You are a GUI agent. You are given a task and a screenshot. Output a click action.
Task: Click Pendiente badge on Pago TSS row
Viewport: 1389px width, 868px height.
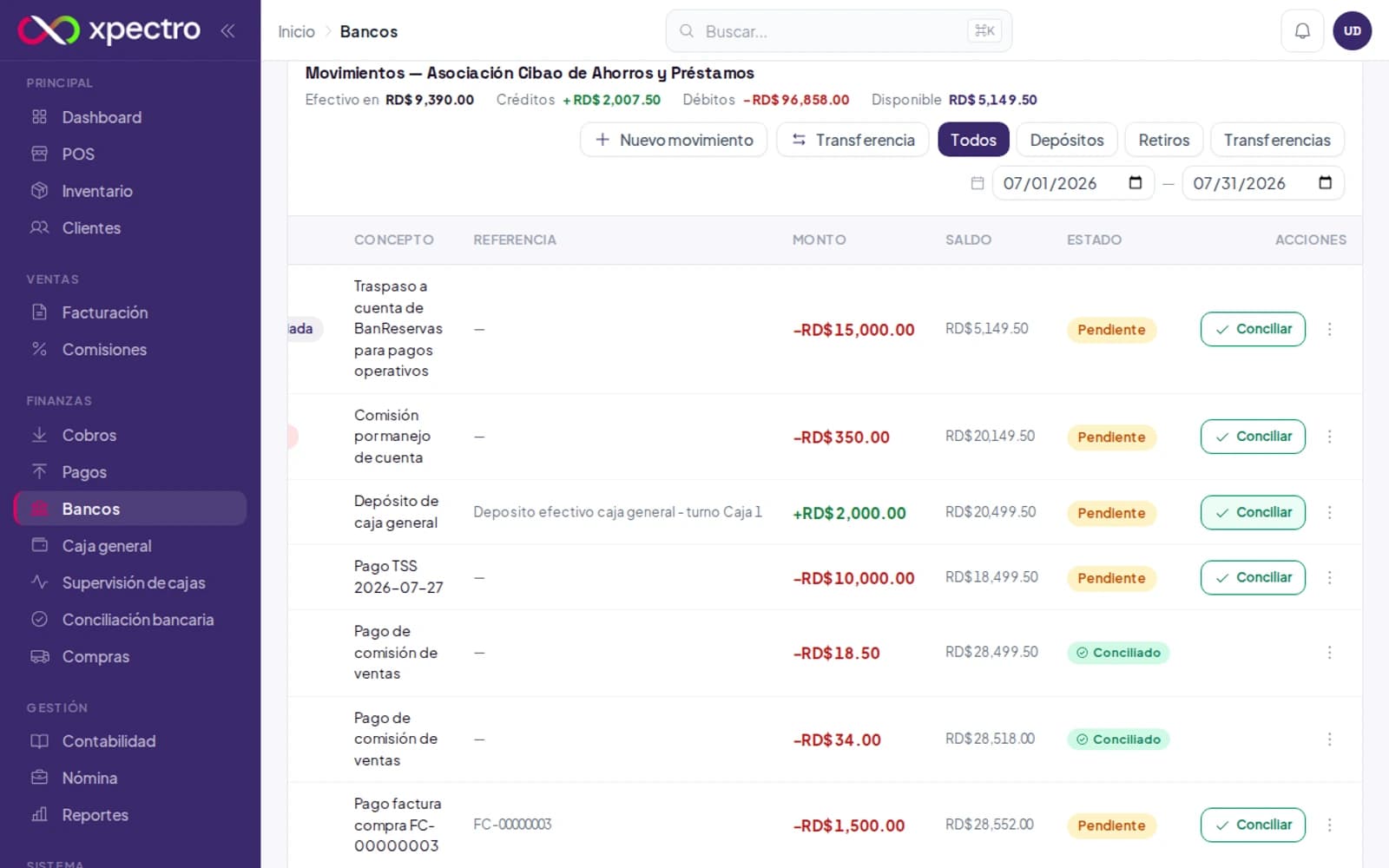coord(1111,578)
